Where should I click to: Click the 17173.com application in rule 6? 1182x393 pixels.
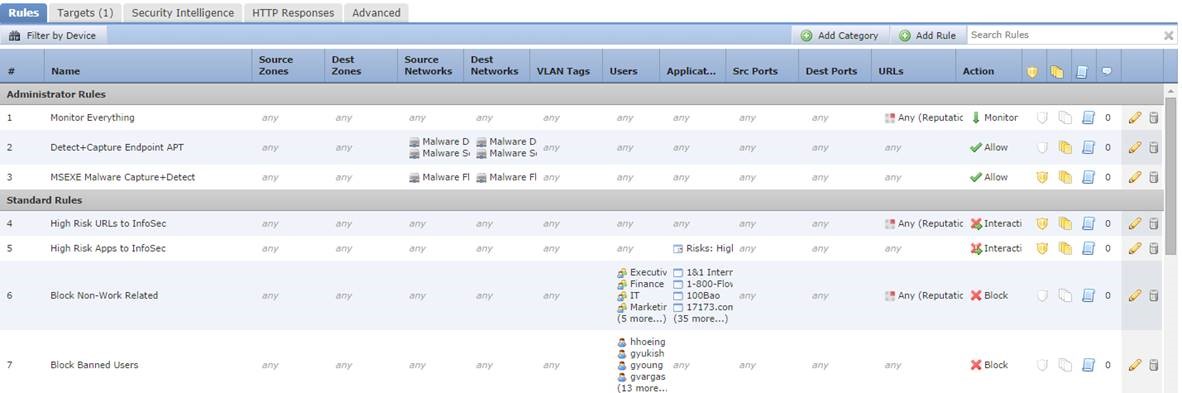pos(703,307)
